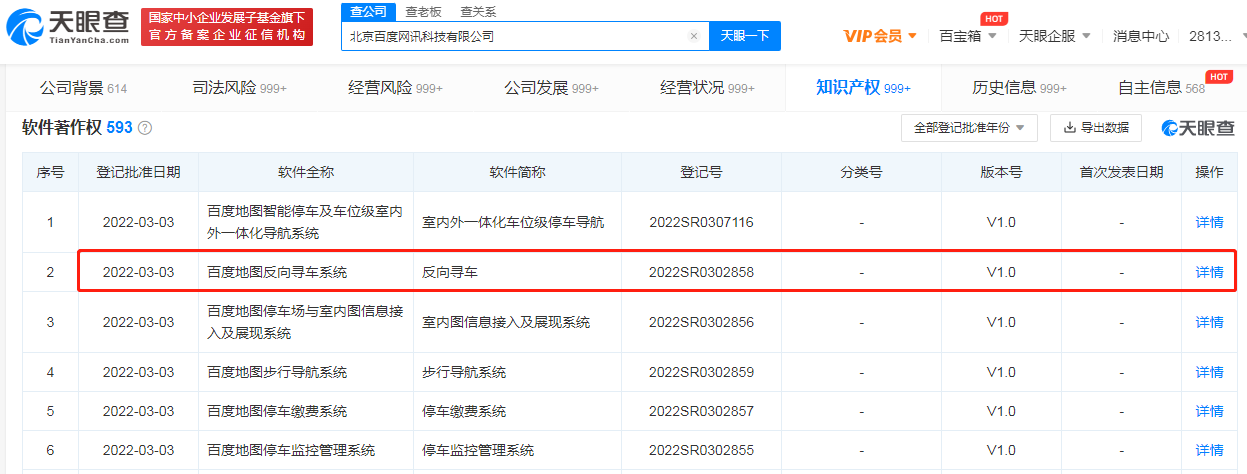Click registration number 2022SR0302857

tap(701, 411)
